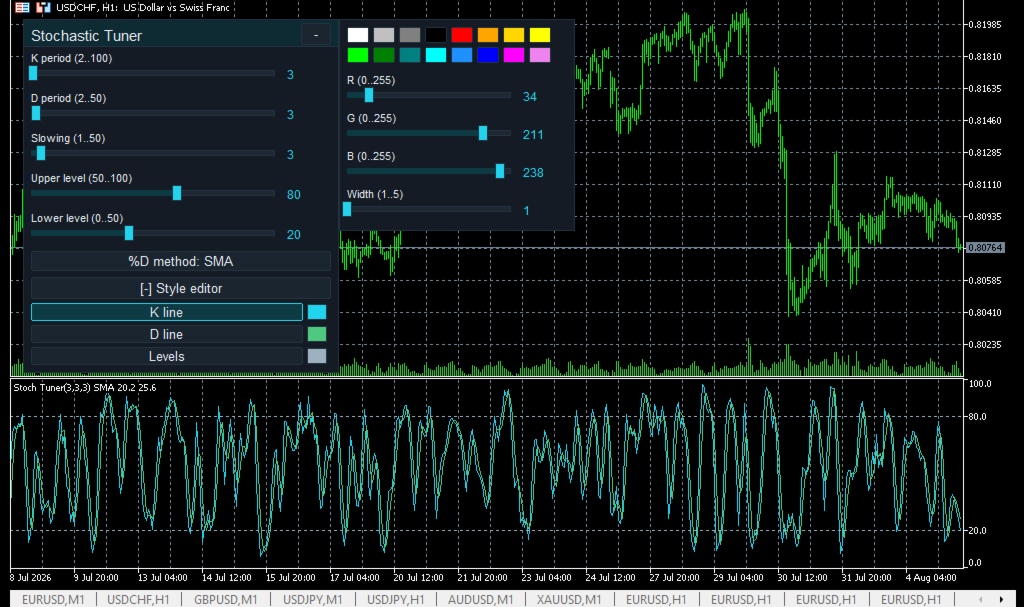This screenshot has height=607, width=1024.
Task: Select the Levels style row
Action: (167, 356)
